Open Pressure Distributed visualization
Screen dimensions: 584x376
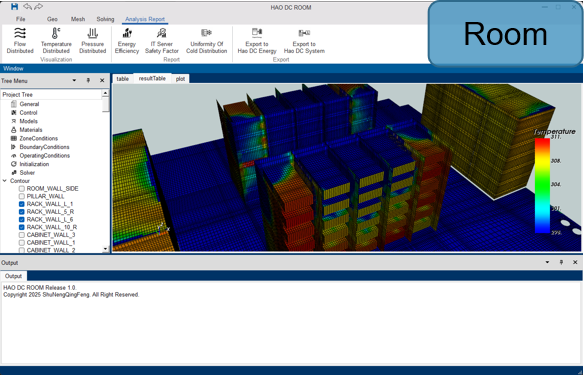tap(92, 40)
